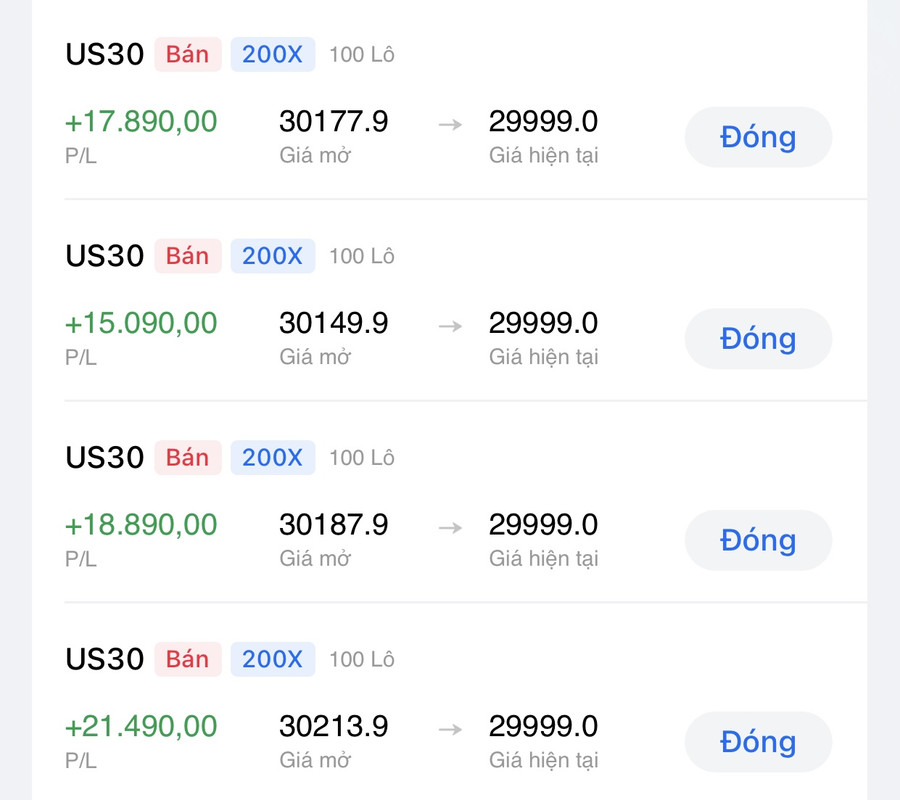The height and width of the screenshot is (800, 900).
Task: Click the arrow icon after 30177.9
Action: pos(450,123)
